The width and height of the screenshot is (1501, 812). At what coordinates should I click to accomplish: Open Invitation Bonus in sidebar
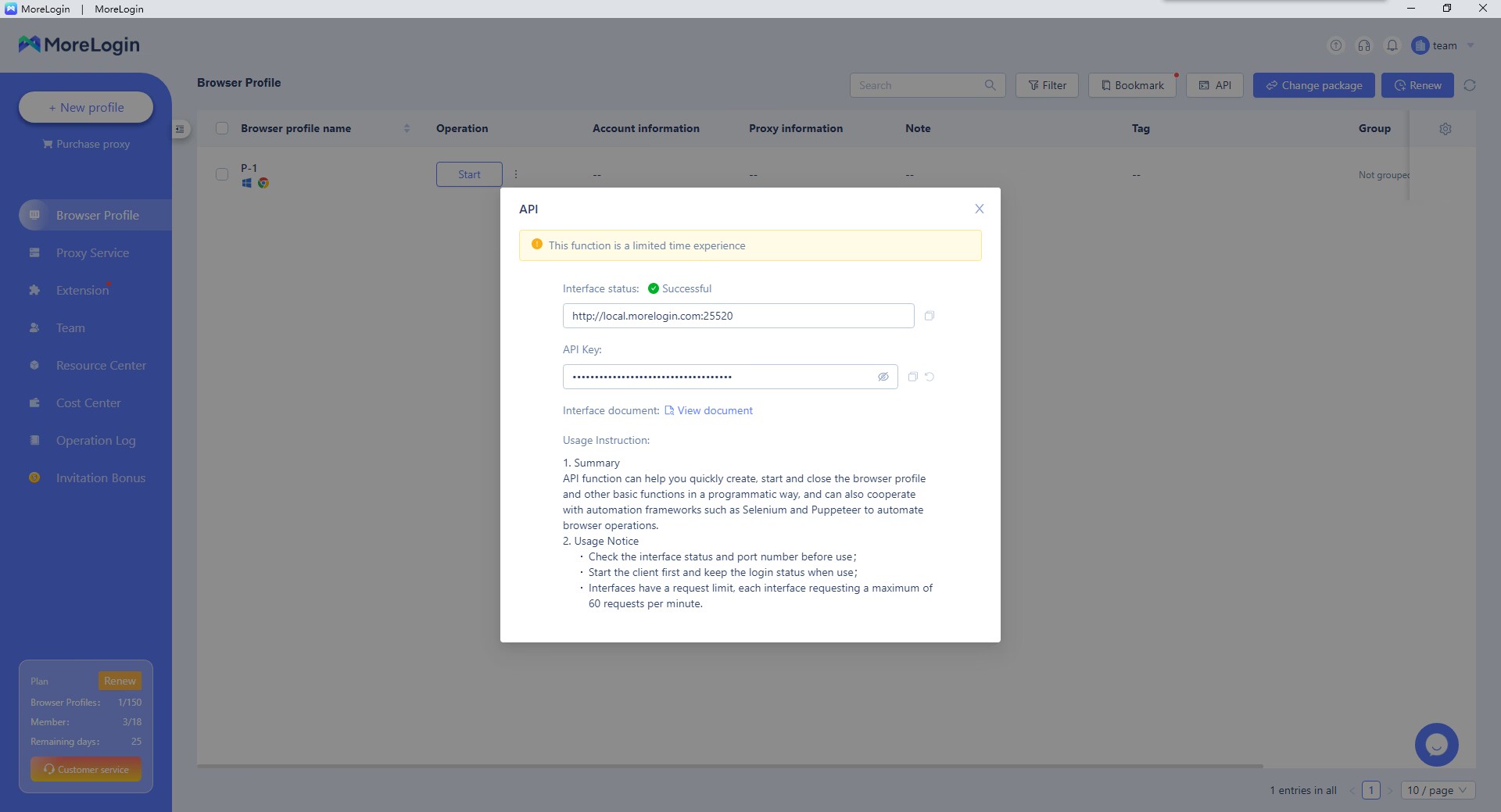pyautogui.click(x=101, y=478)
